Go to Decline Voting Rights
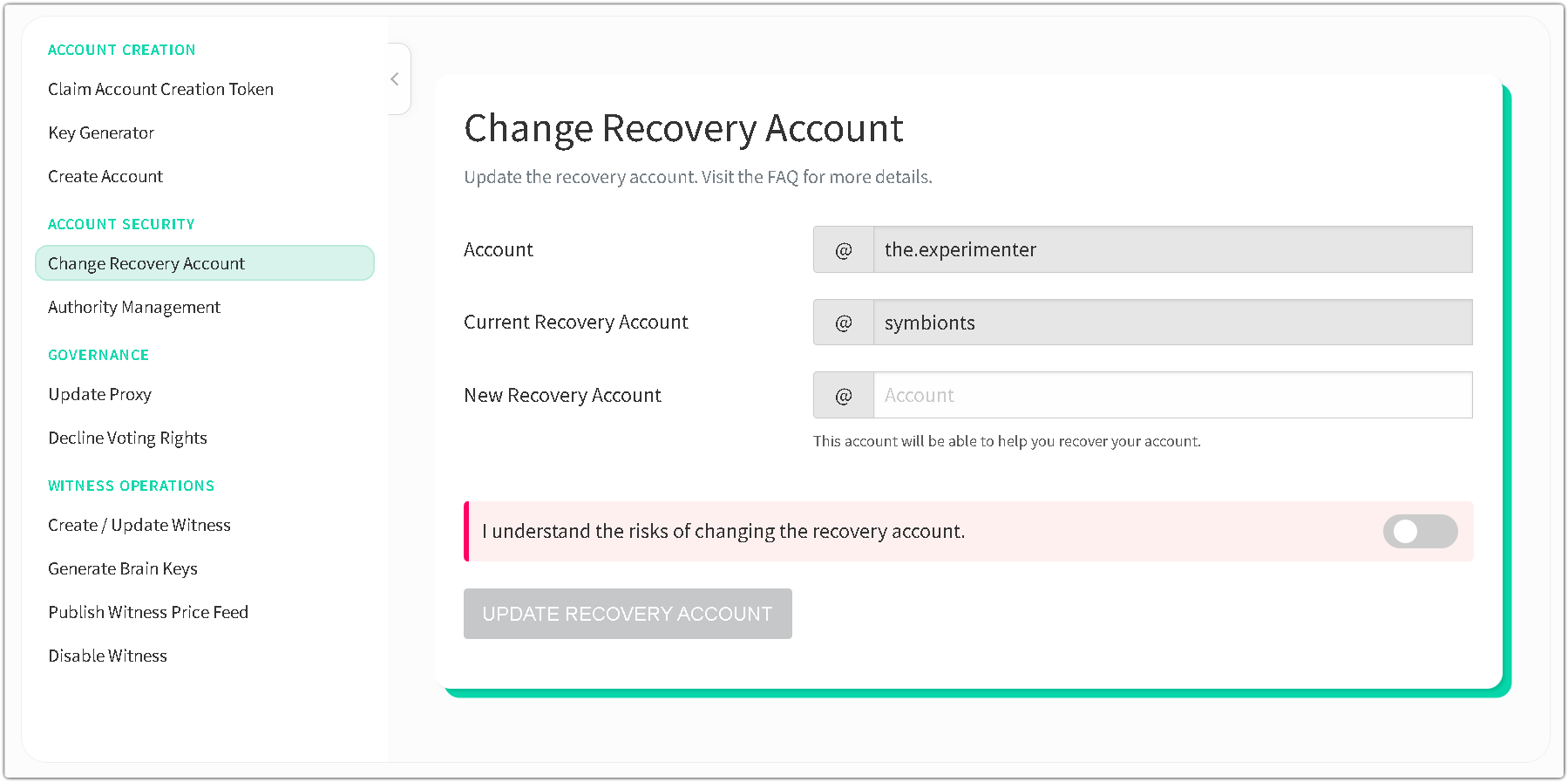The width and height of the screenshot is (1568, 782). pos(128,438)
